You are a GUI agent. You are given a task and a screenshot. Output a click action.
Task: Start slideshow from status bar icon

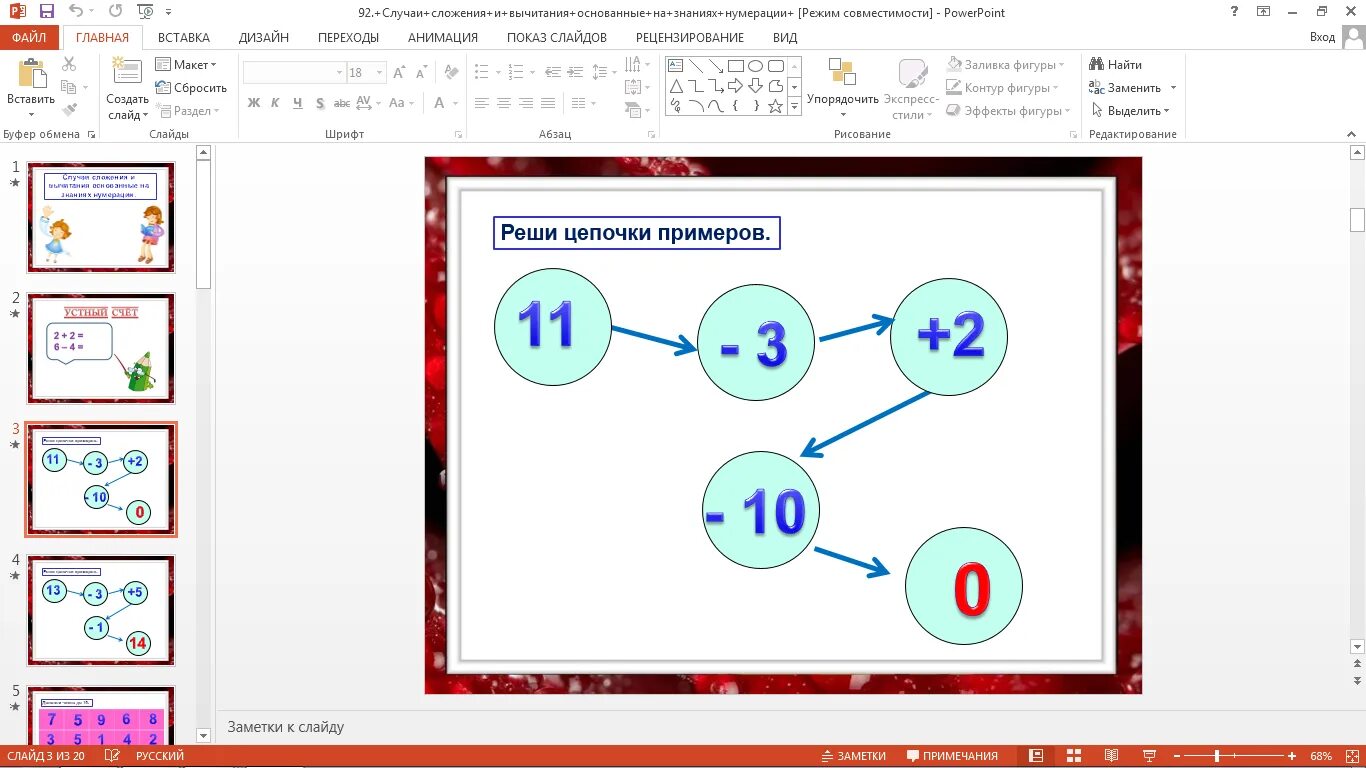click(x=1149, y=756)
